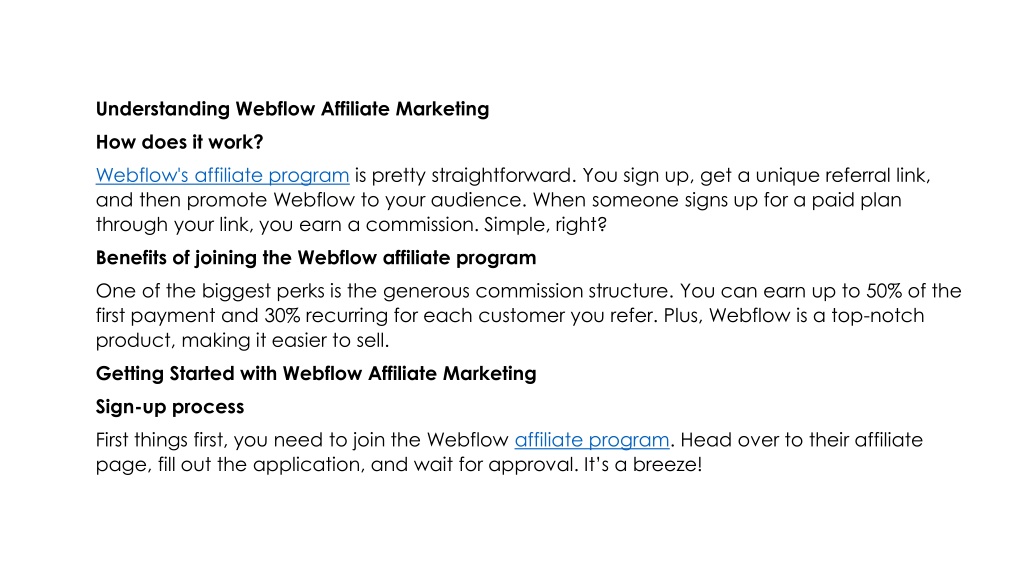Click the phrase "generous commission structure"
Viewport: 1024px width, 576px height.
(526, 291)
